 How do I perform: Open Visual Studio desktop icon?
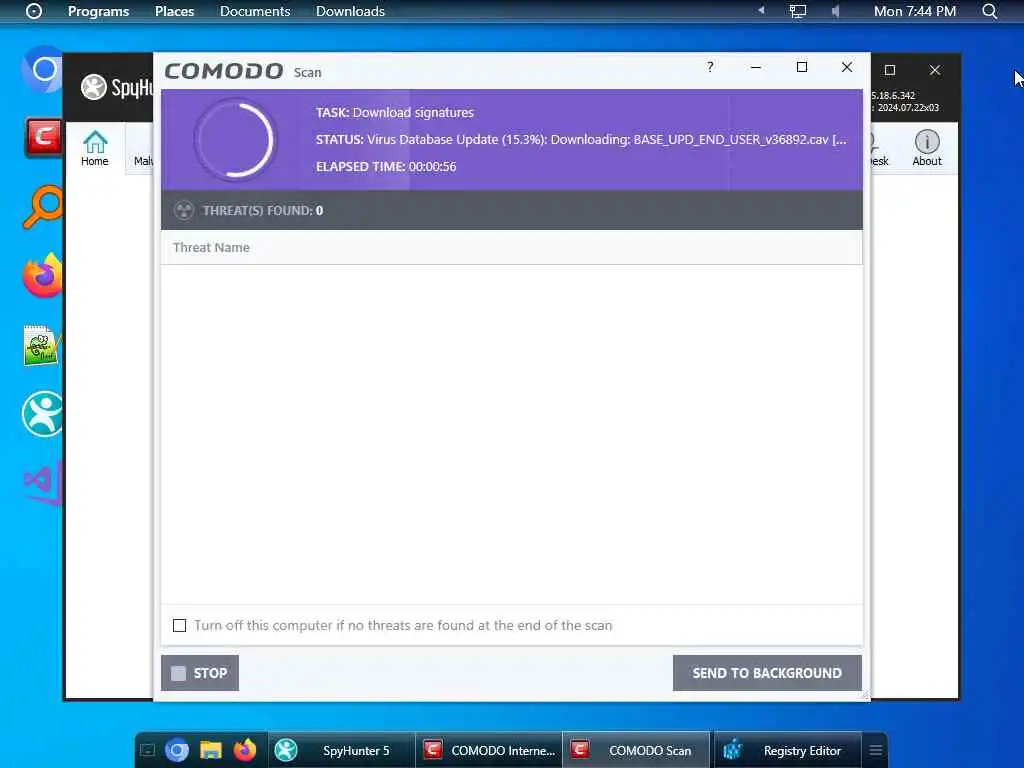coord(42,483)
